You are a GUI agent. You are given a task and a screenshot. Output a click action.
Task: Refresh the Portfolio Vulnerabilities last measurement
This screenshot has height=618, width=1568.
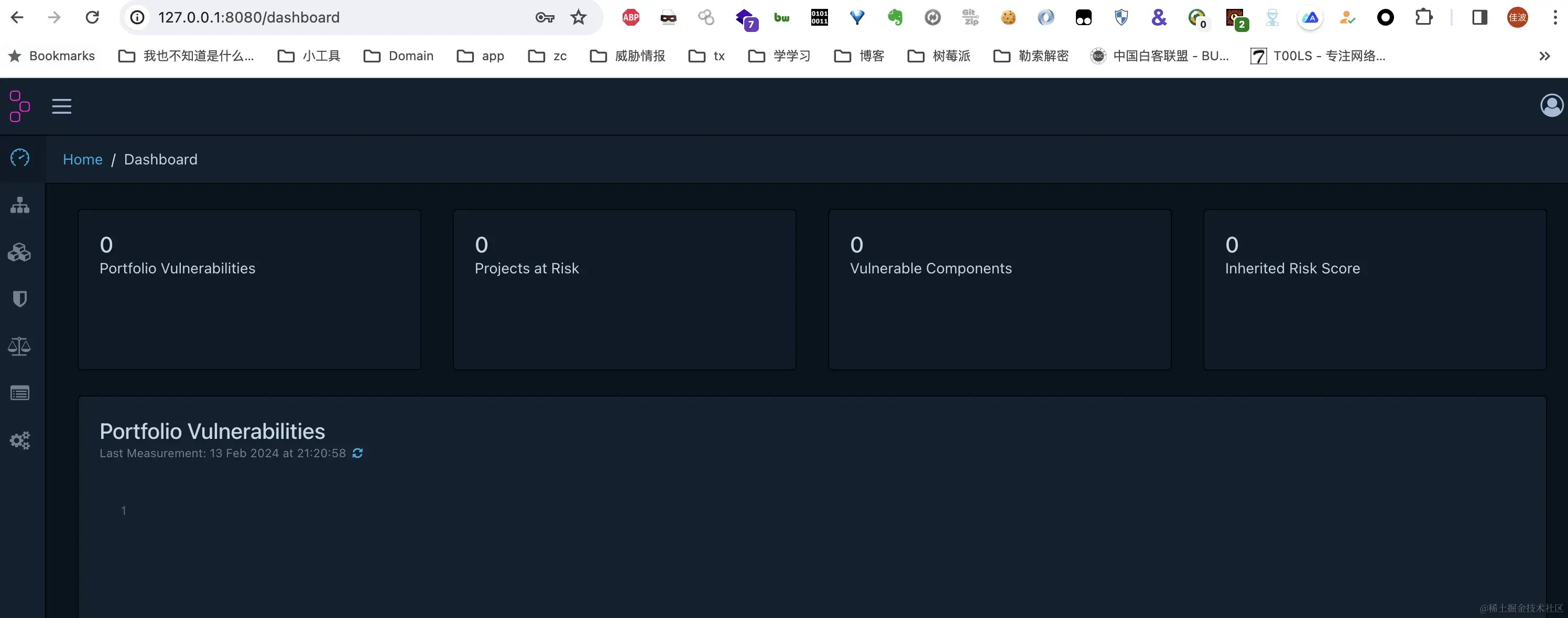pos(358,453)
